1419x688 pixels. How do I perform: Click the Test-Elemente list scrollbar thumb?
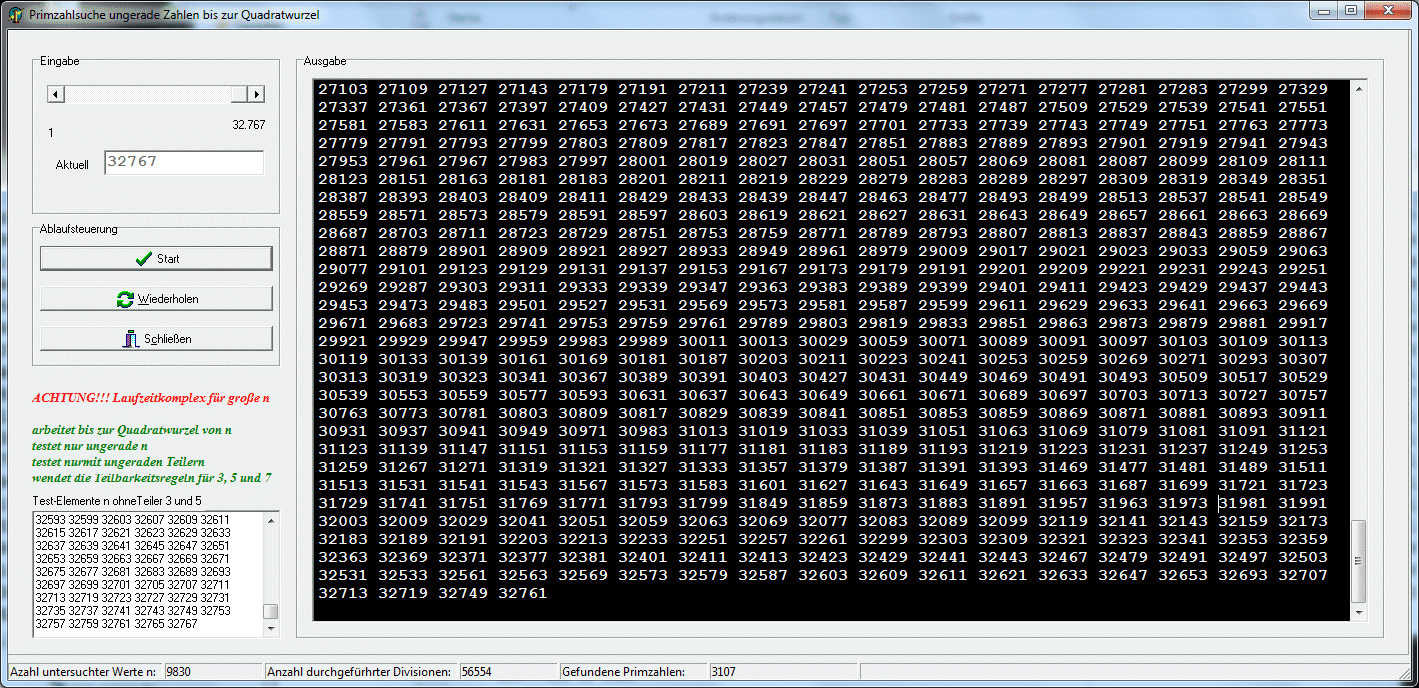tap(271, 611)
